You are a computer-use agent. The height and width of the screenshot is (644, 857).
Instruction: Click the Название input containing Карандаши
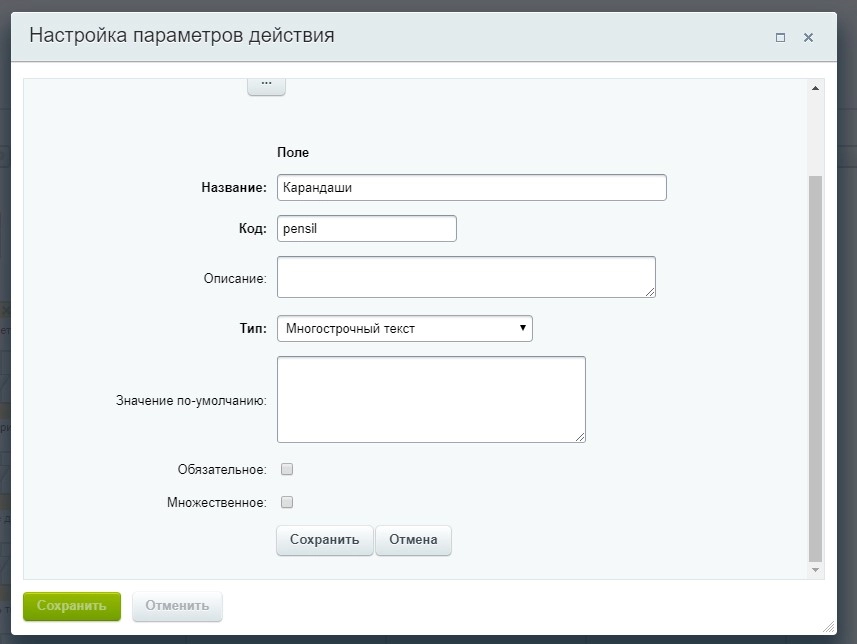click(470, 187)
